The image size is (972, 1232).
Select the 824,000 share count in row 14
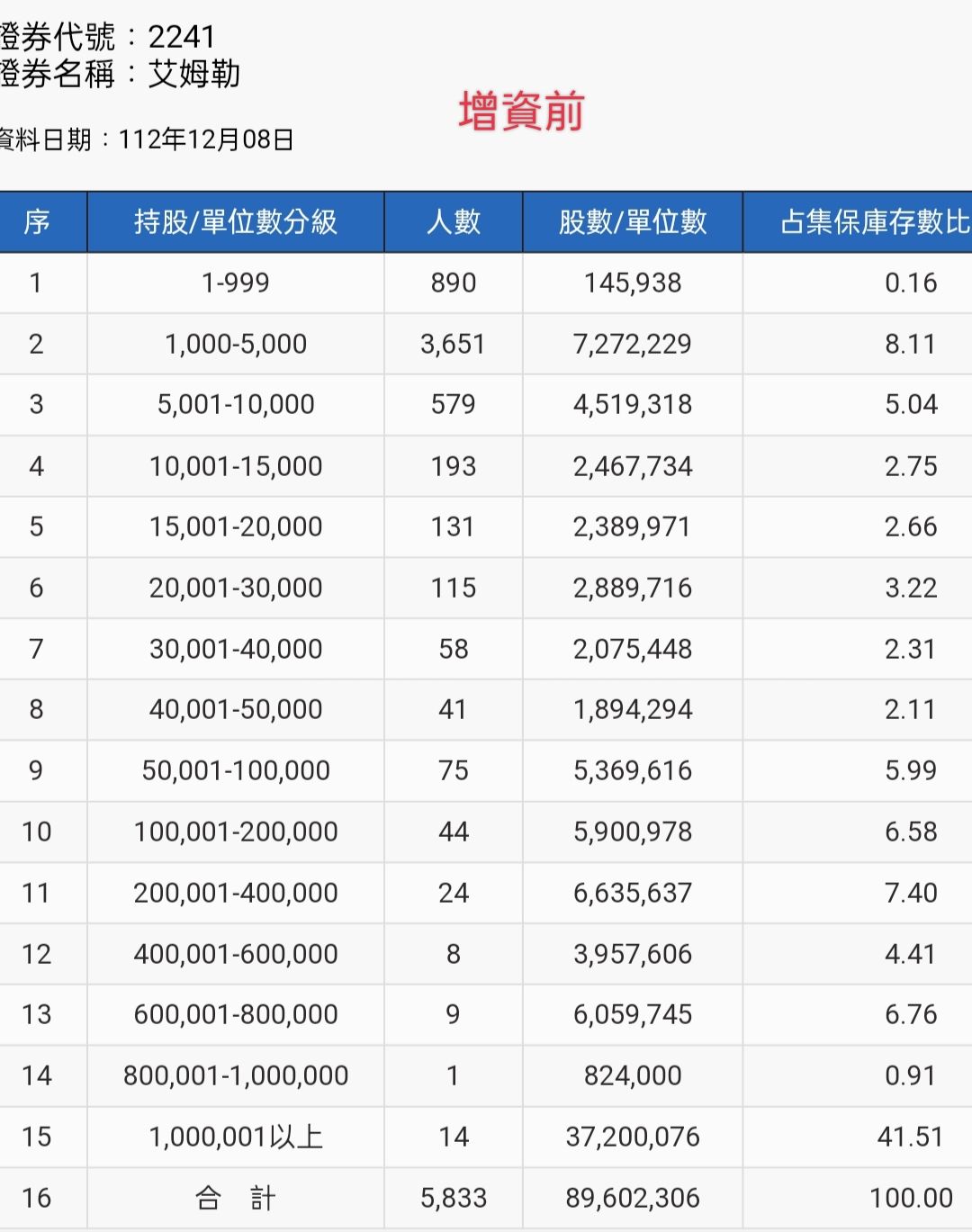(632, 1075)
